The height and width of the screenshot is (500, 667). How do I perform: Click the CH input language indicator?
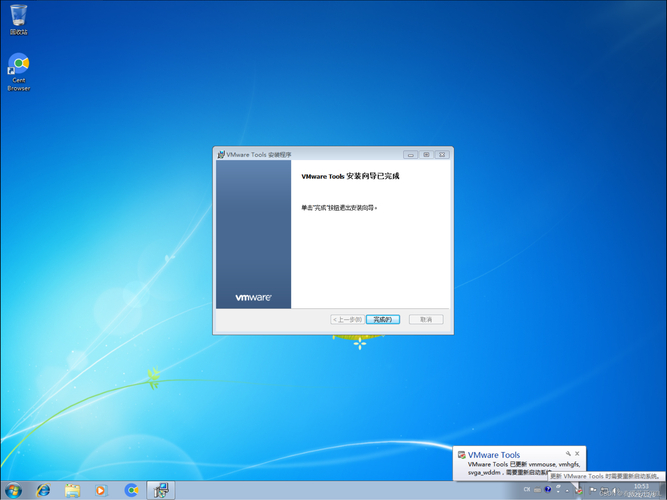click(527, 489)
